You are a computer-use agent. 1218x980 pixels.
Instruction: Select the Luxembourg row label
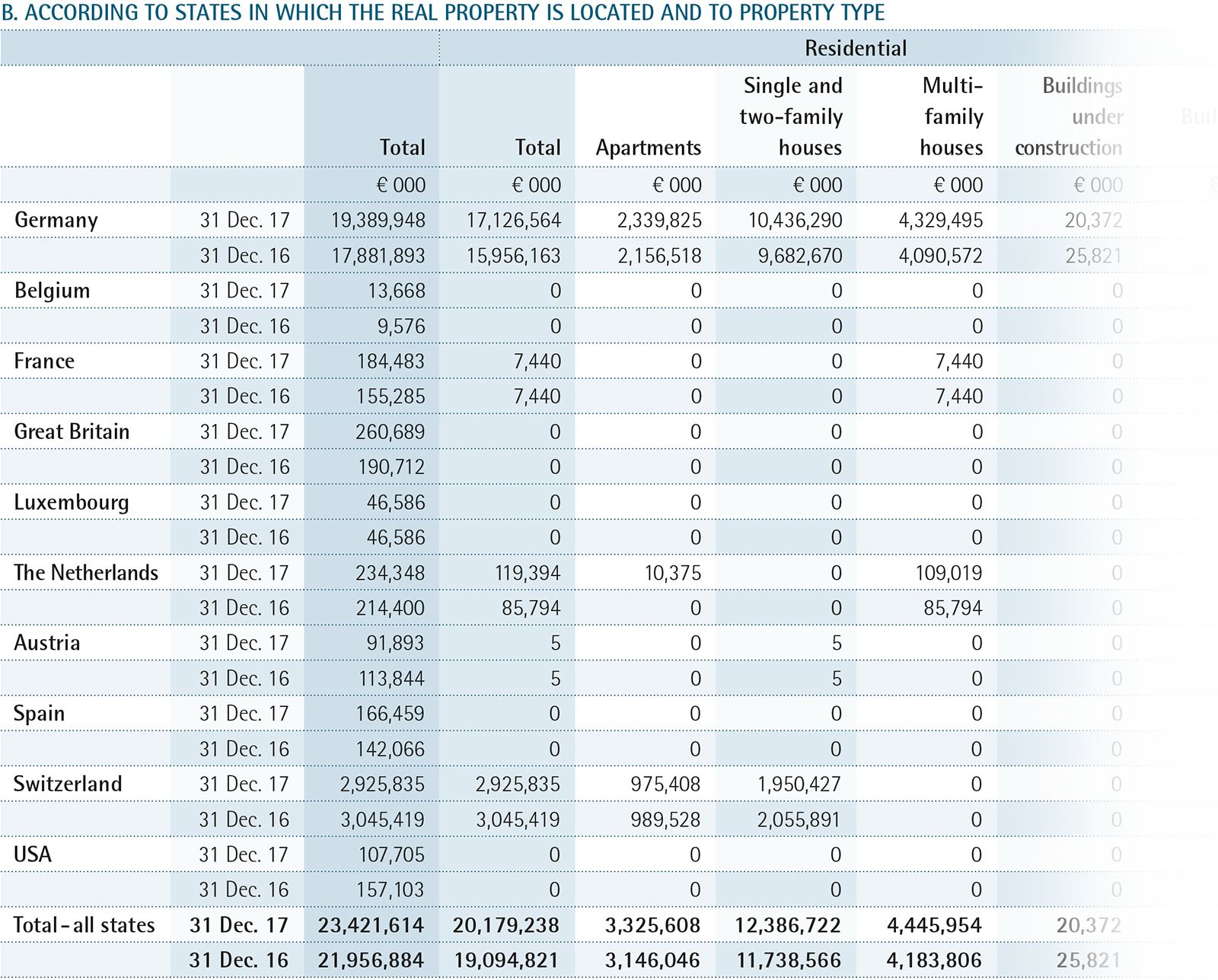pos(72,503)
